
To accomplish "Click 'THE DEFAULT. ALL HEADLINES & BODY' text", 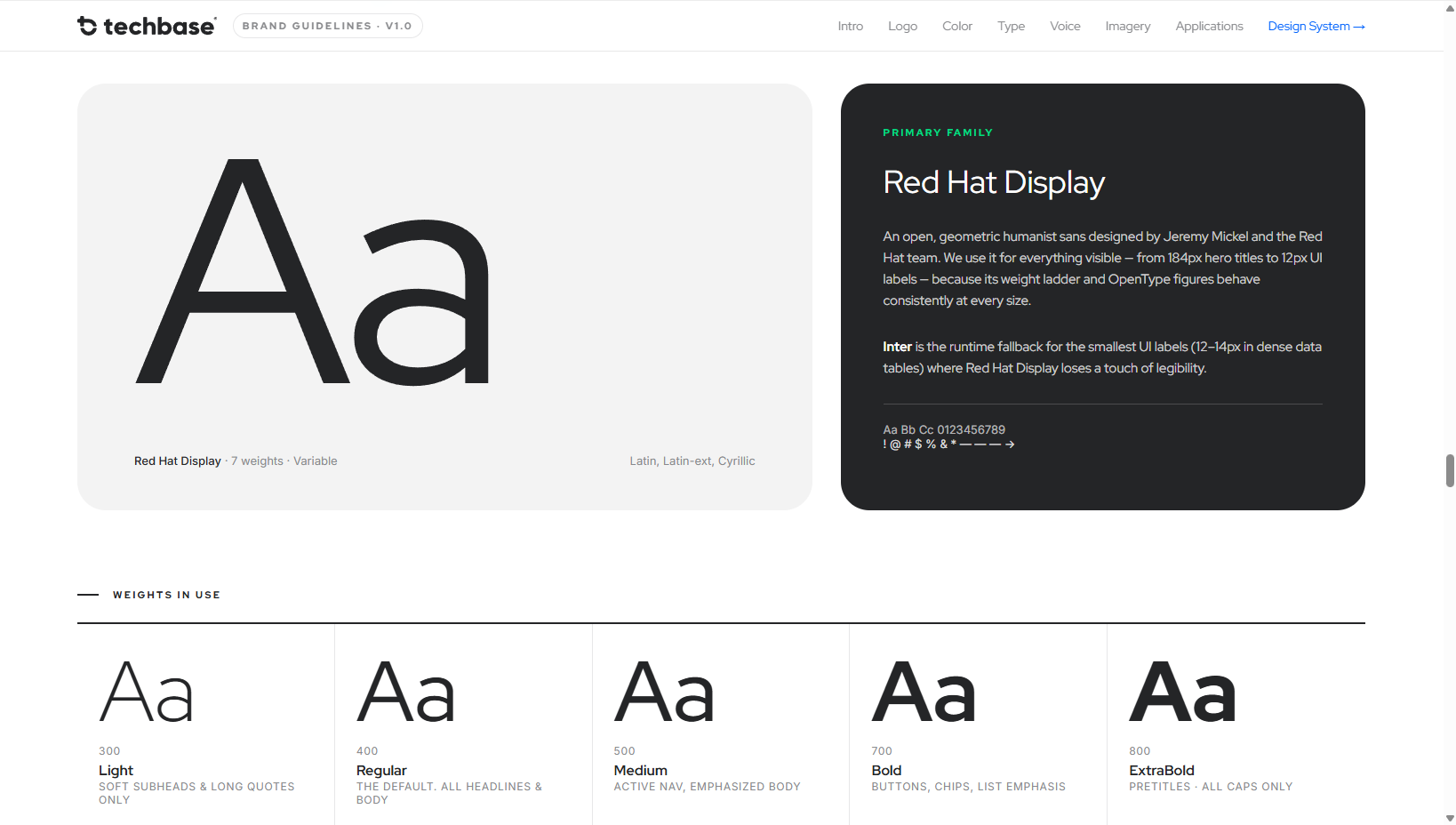I will [x=449, y=793].
